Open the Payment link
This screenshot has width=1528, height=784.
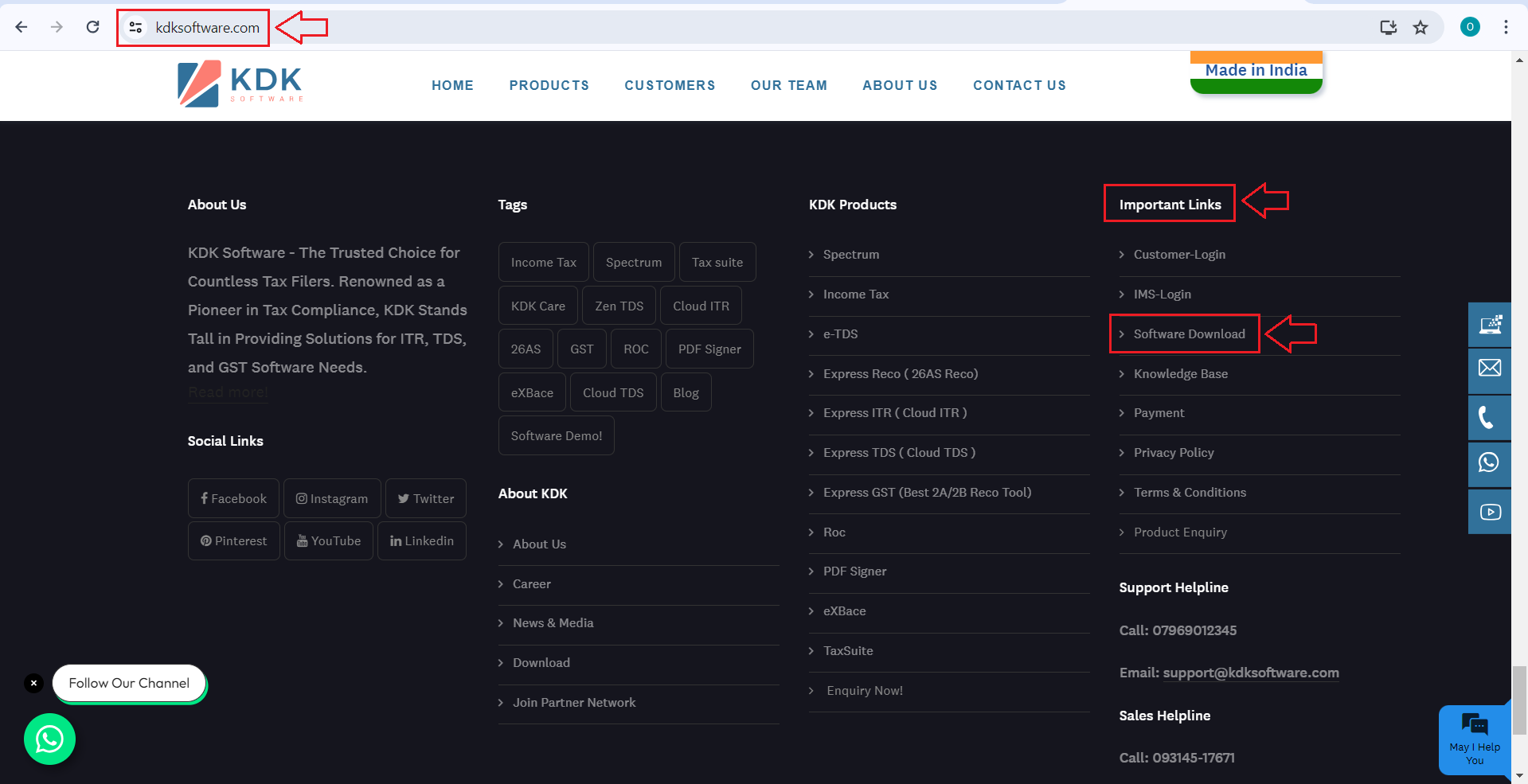pyautogui.click(x=1159, y=412)
